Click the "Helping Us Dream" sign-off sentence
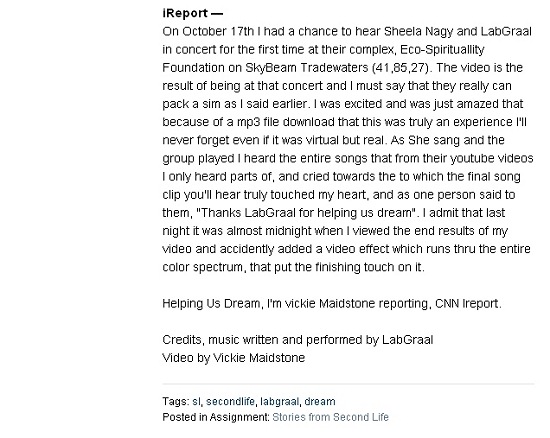The width and height of the screenshot is (550, 438). point(332,303)
